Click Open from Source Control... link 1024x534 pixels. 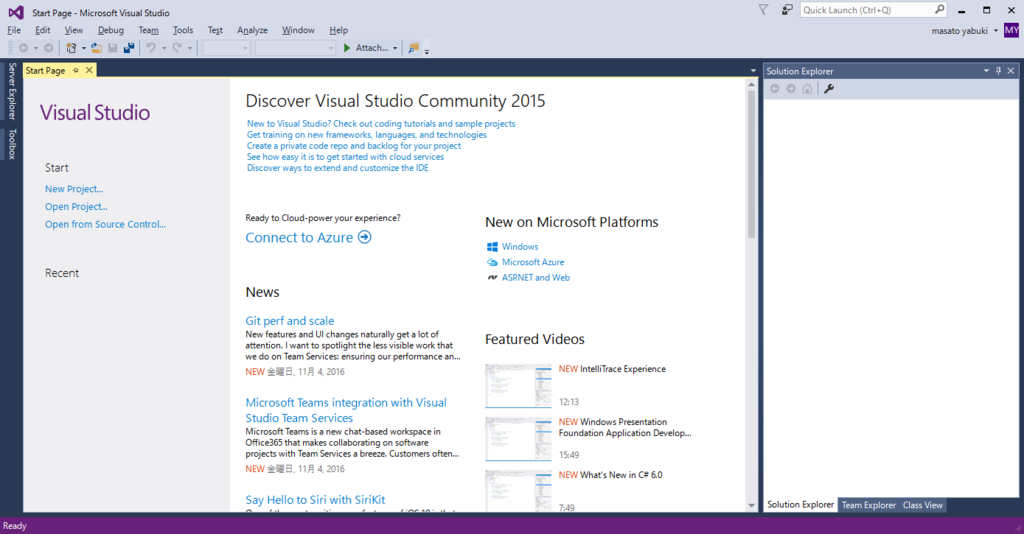(105, 224)
